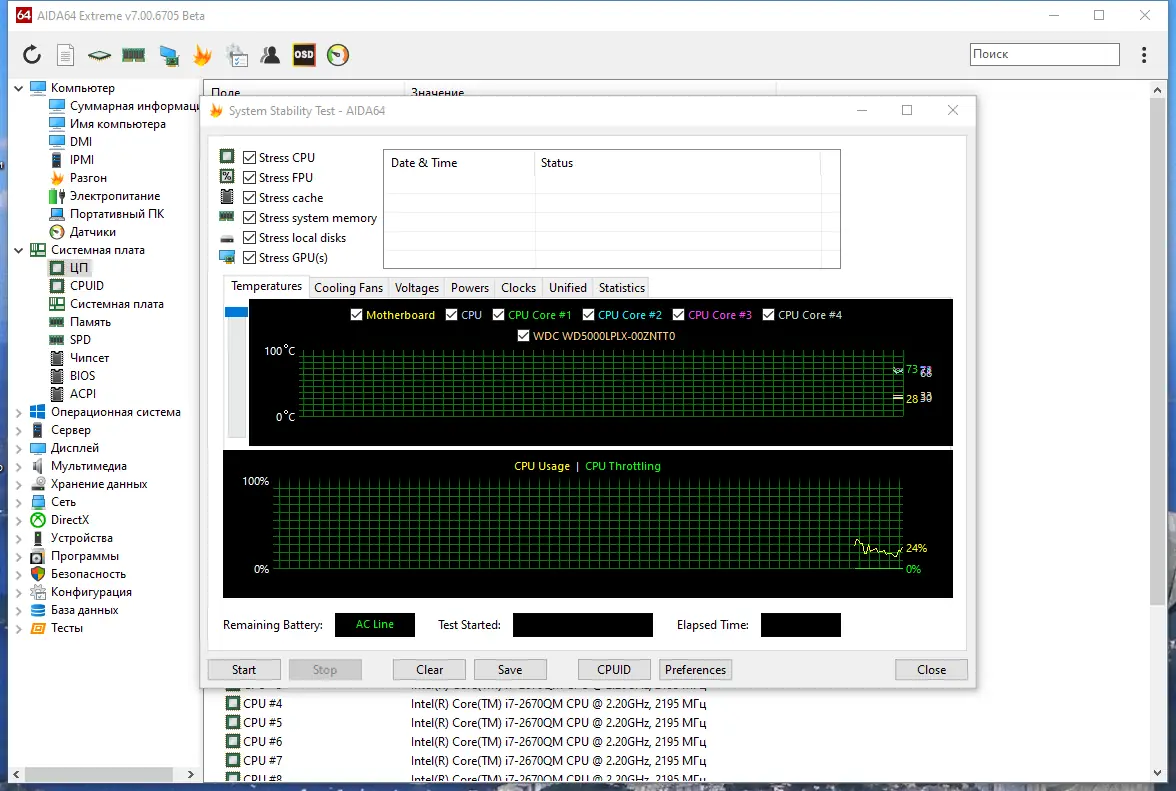Expand the Сервер tree node
This screenshot has width=1176, height=791.
pos(19,430)
